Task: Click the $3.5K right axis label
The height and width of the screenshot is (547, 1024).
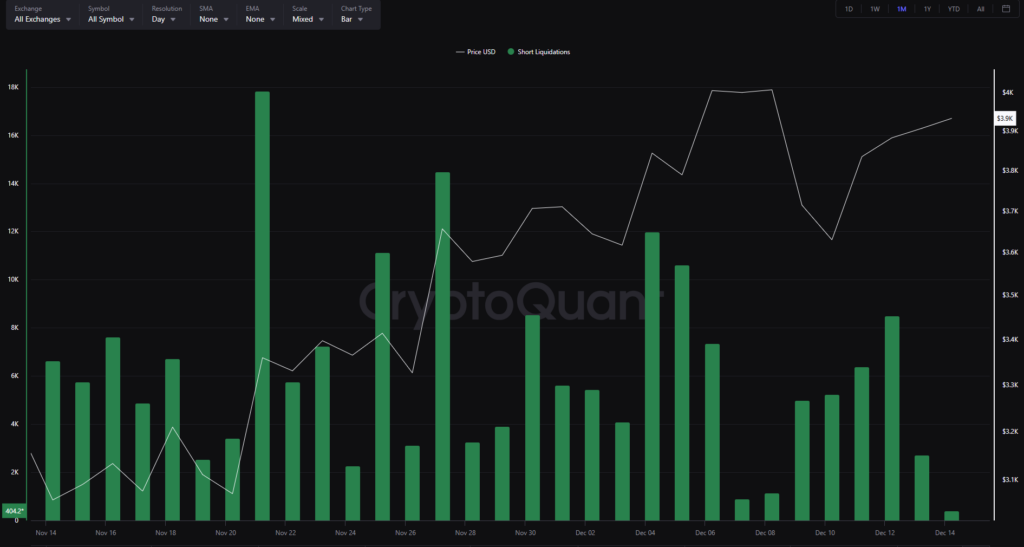Action: click(1010, 295)
